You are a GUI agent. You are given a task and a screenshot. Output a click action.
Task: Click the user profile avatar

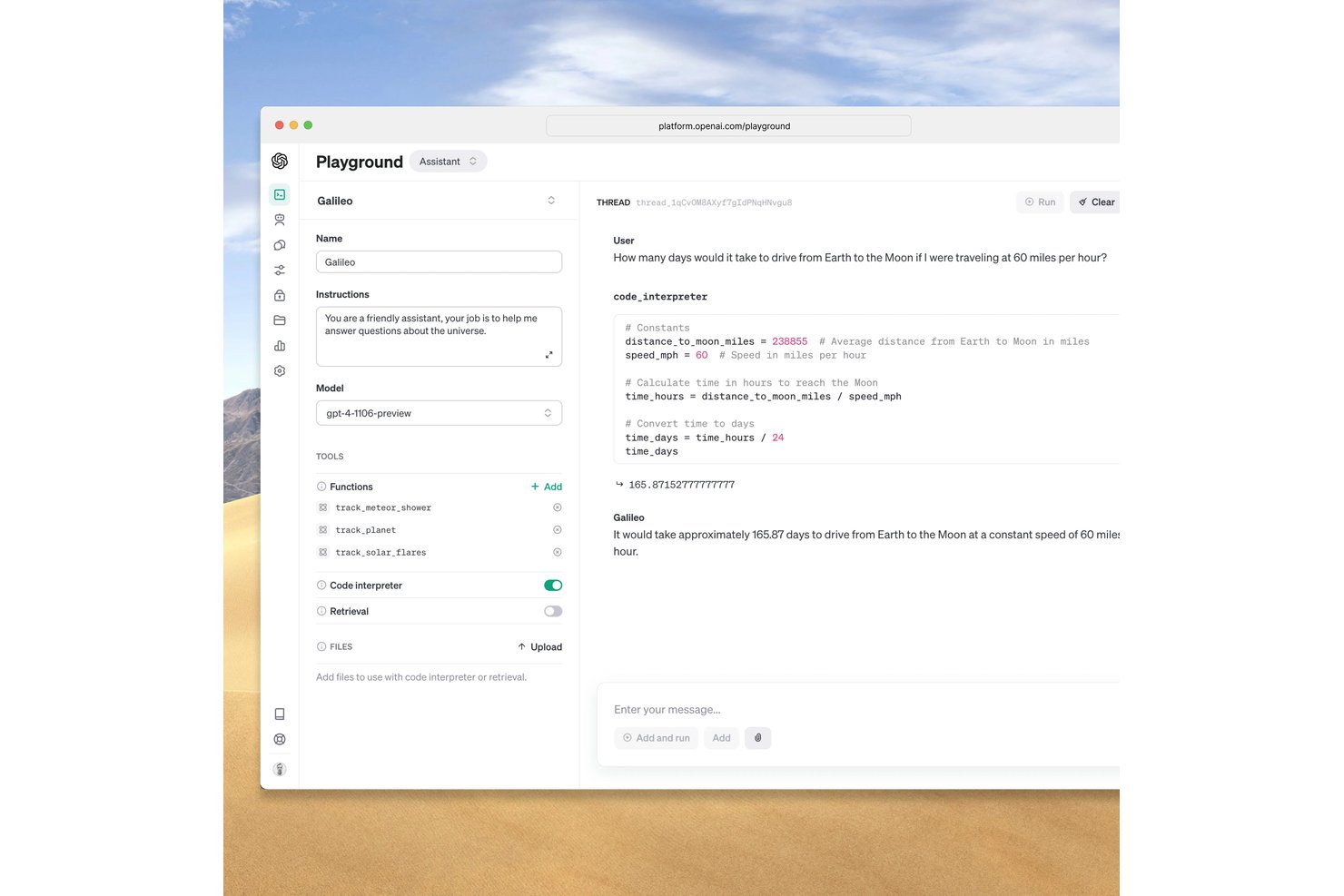(x=280, y=770)
